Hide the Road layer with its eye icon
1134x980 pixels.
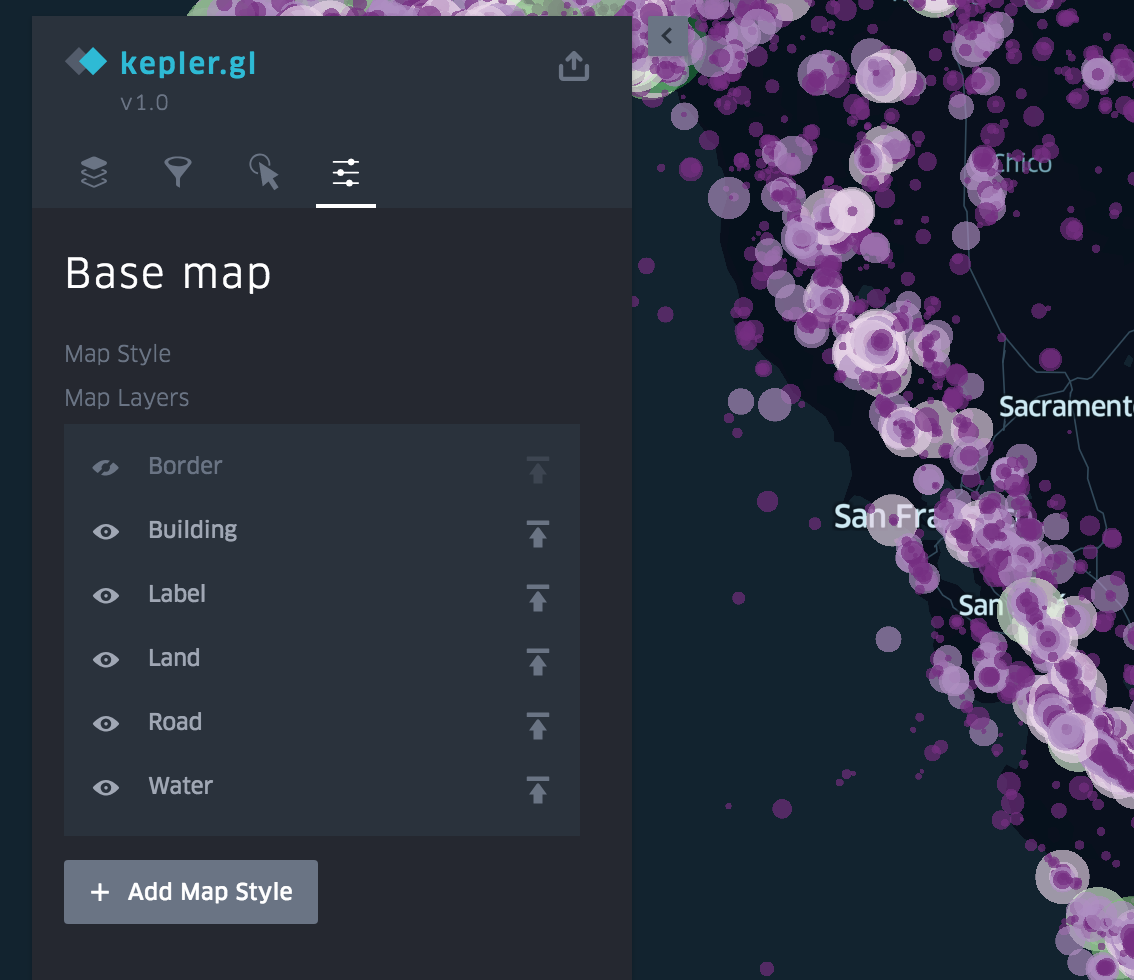(x=105, y=723)
